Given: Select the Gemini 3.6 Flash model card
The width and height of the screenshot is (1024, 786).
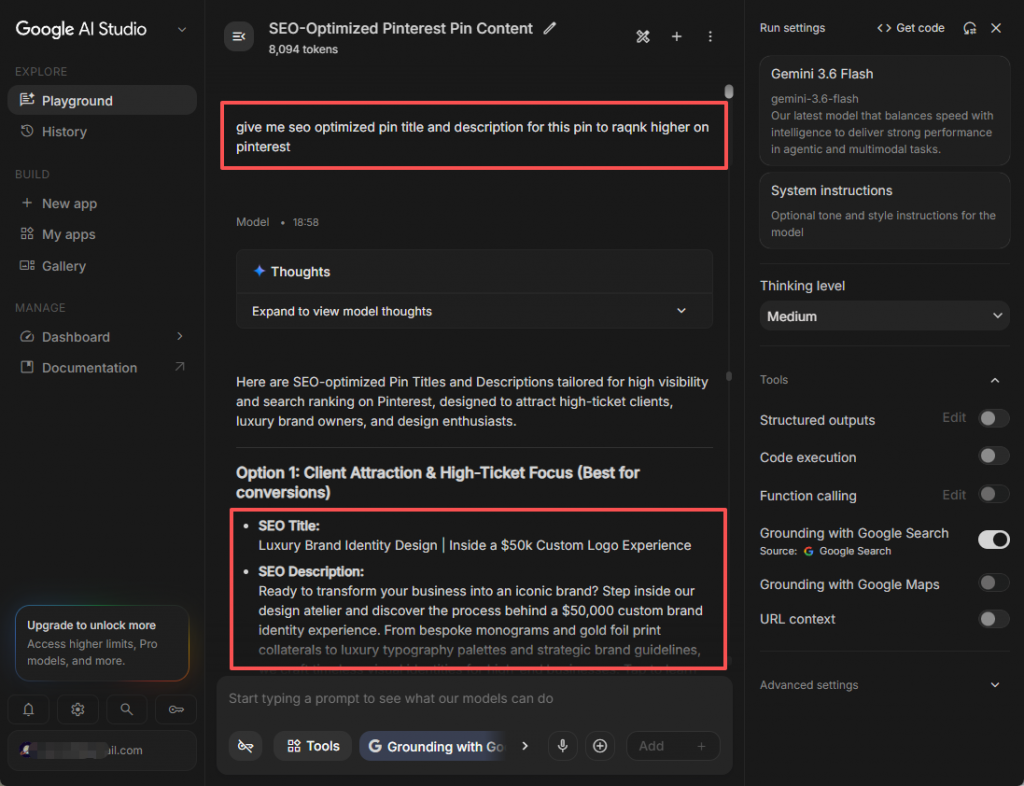Looking at the screenshot, I should [885, 110].
